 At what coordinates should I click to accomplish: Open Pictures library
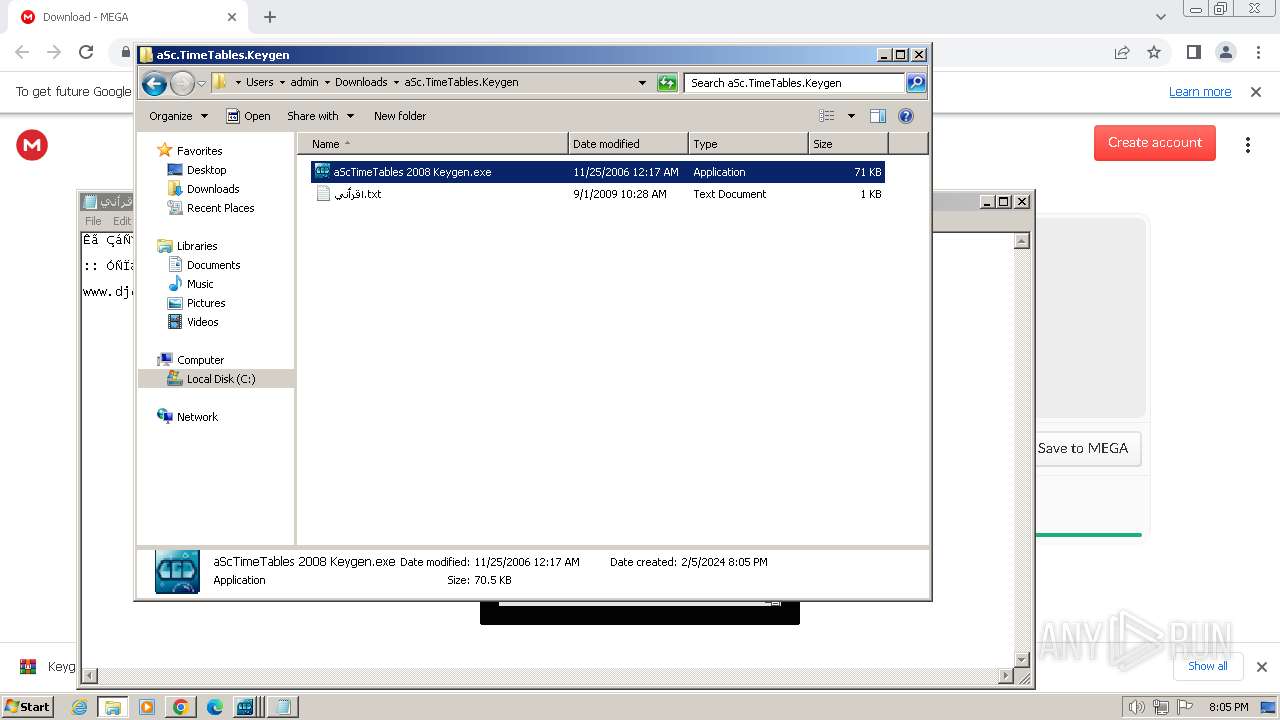(x=206, y=303)
